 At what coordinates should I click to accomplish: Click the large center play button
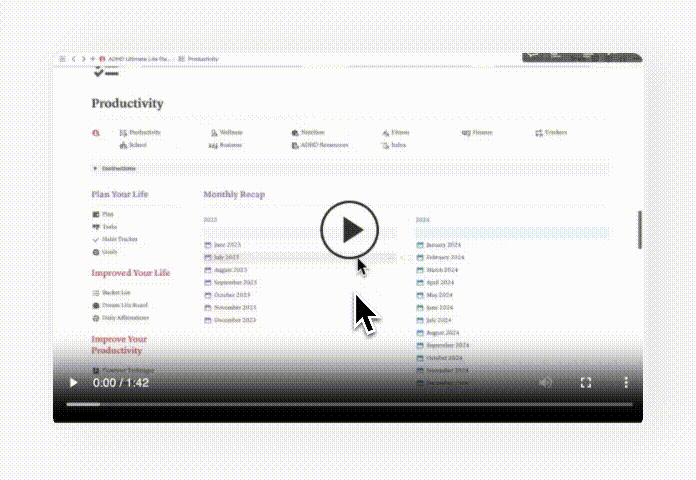point(349,230)
